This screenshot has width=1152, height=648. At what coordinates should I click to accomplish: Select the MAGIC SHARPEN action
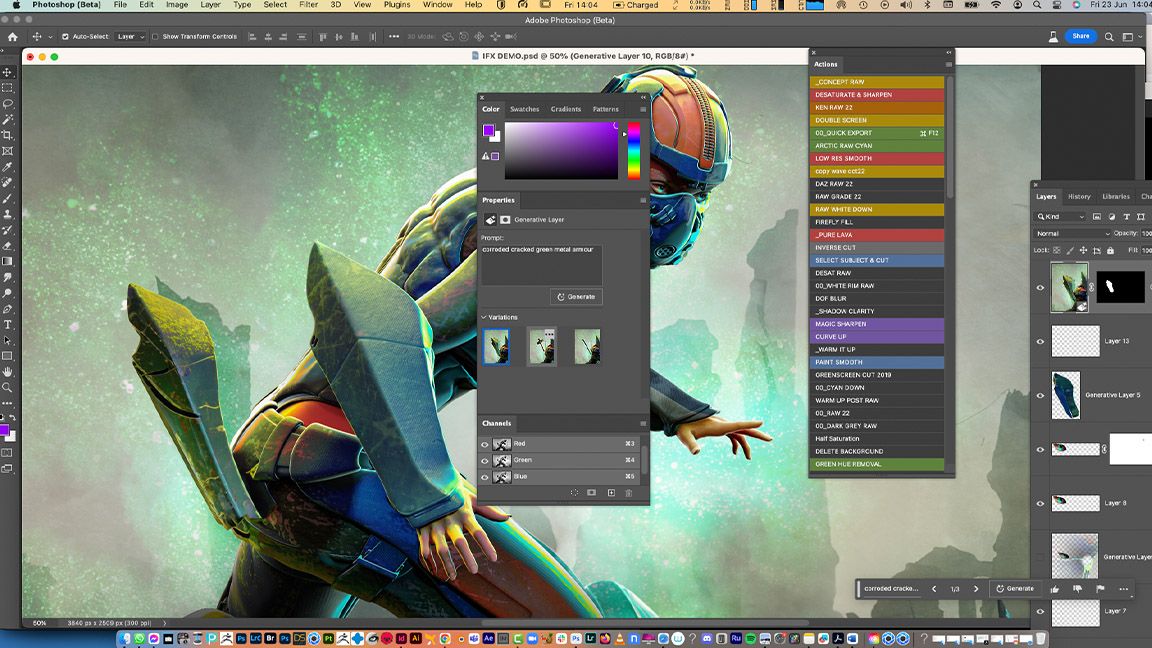coord(876,324)
